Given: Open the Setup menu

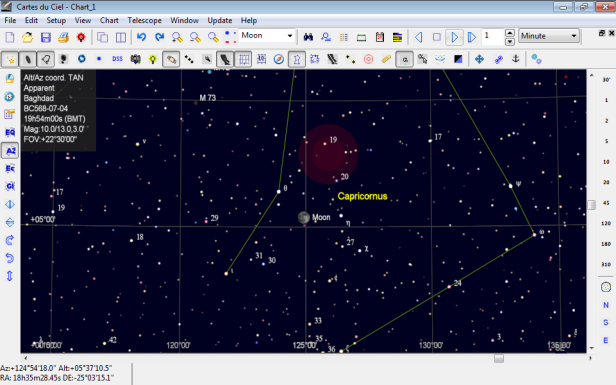Looking at the screenshot, I should (x=56, y=20).
